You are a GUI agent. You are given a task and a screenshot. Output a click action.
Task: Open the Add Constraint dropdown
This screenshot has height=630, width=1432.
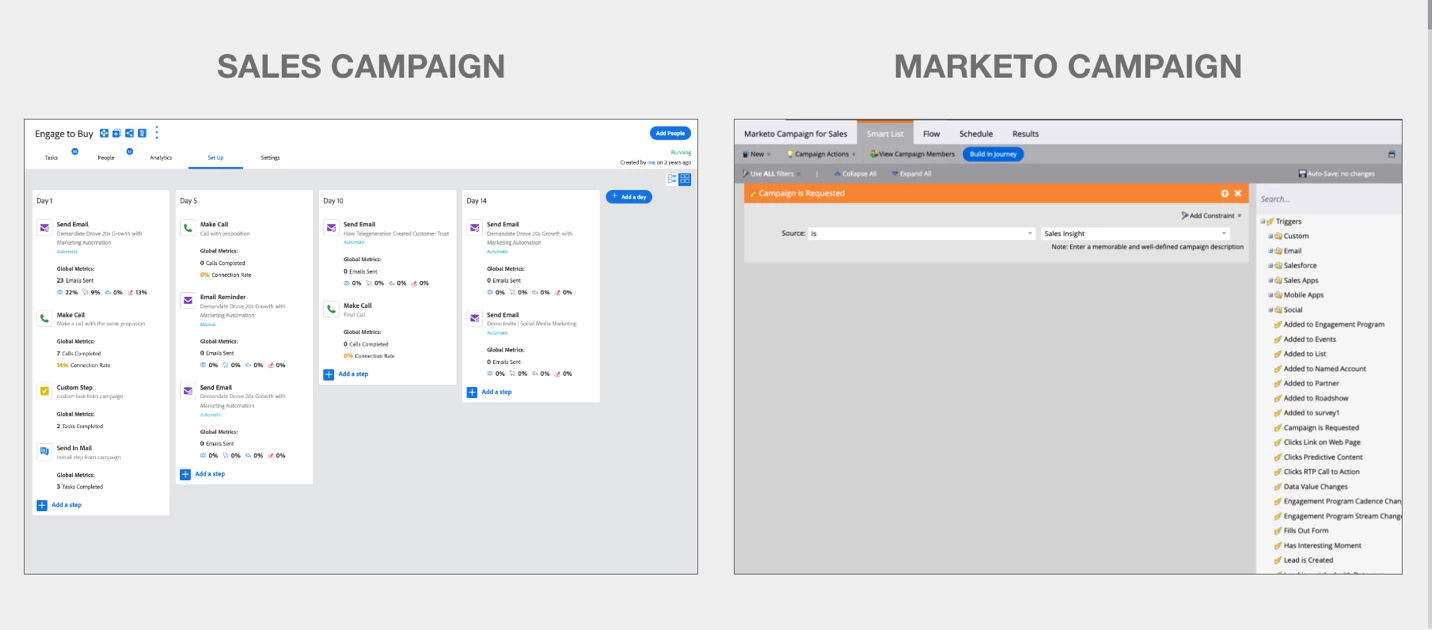[x=1211, y=215]
